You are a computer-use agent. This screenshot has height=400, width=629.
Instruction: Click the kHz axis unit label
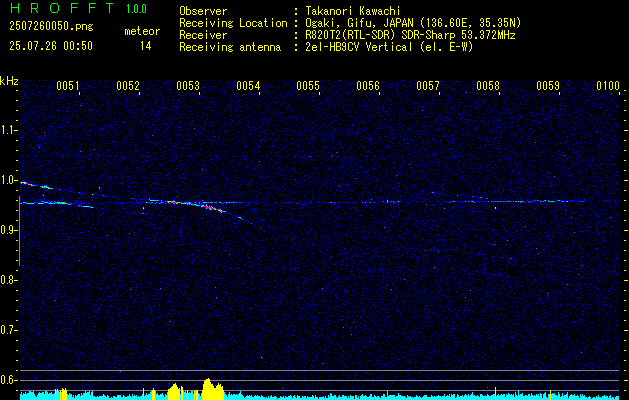(9, 81)
